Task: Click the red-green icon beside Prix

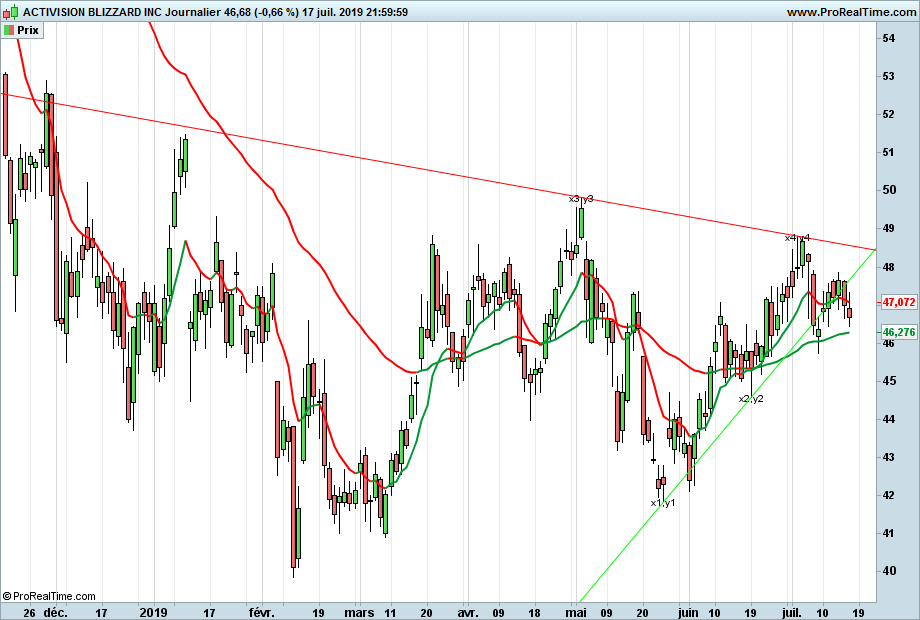Action: 9,31
